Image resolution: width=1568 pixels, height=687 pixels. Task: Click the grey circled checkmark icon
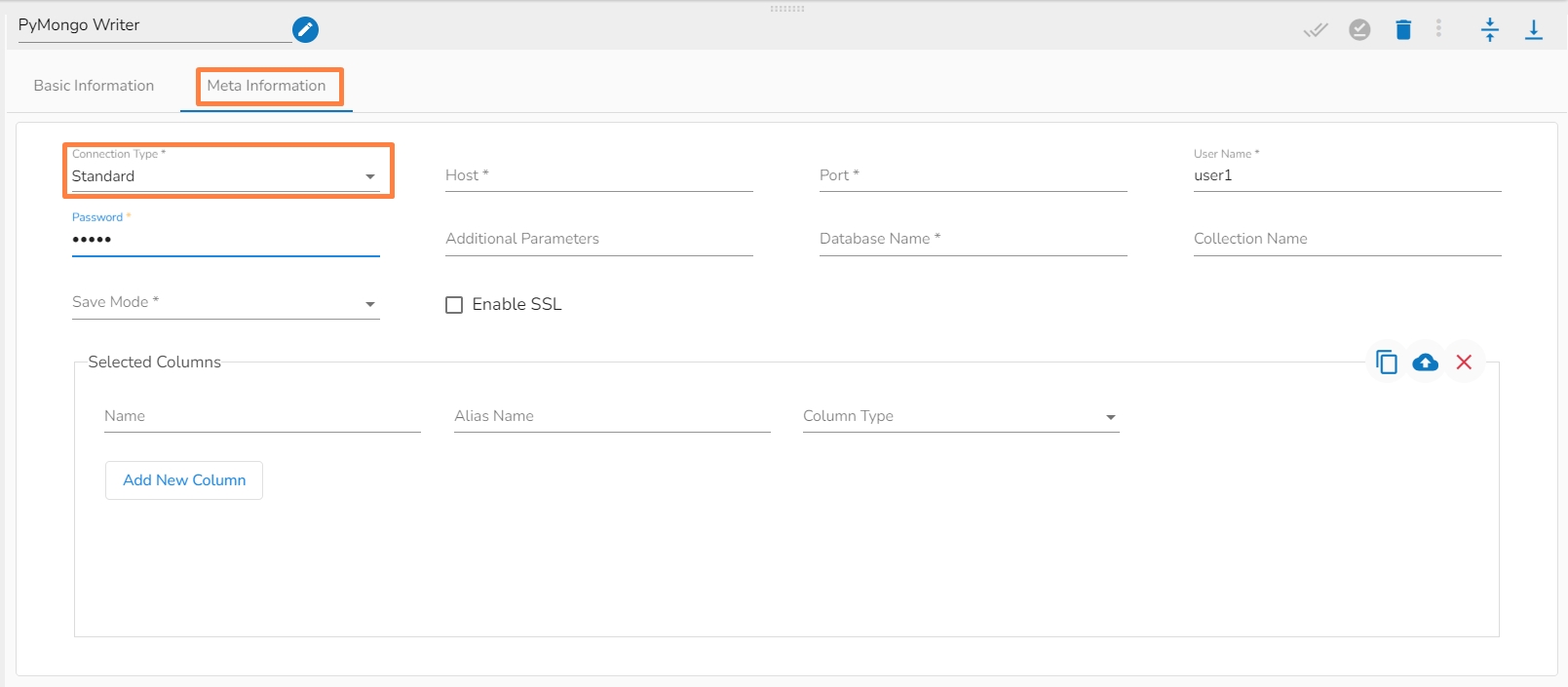pos(1359,30)
